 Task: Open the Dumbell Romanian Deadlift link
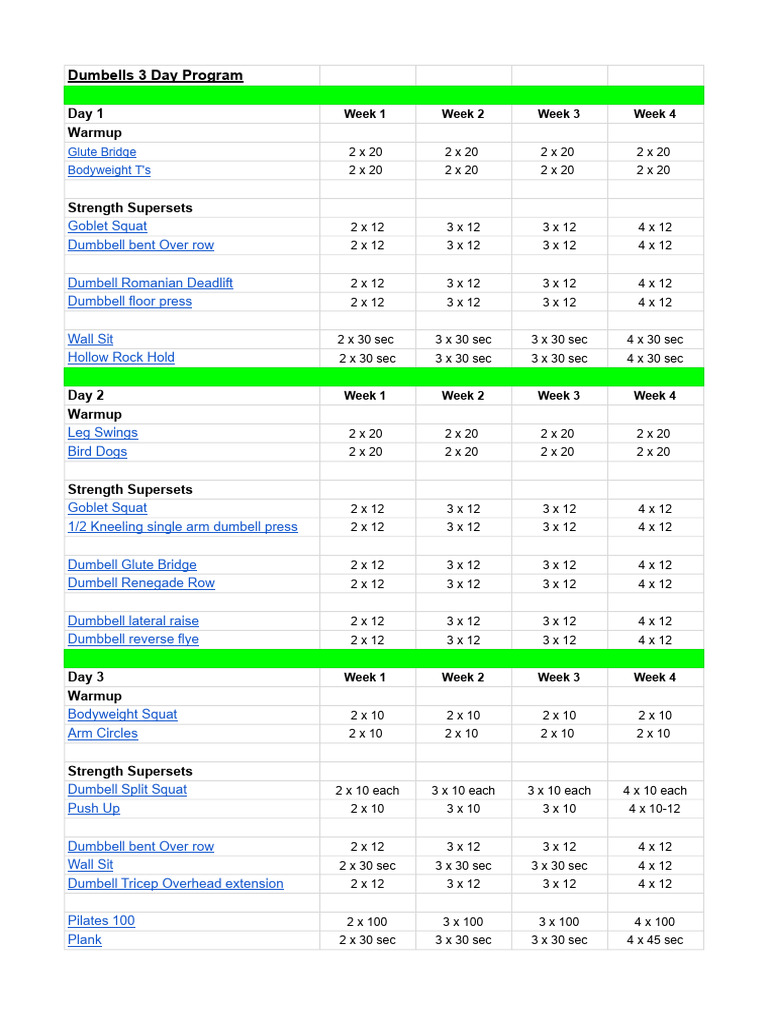pyautogui.click(x=150, y=283)
